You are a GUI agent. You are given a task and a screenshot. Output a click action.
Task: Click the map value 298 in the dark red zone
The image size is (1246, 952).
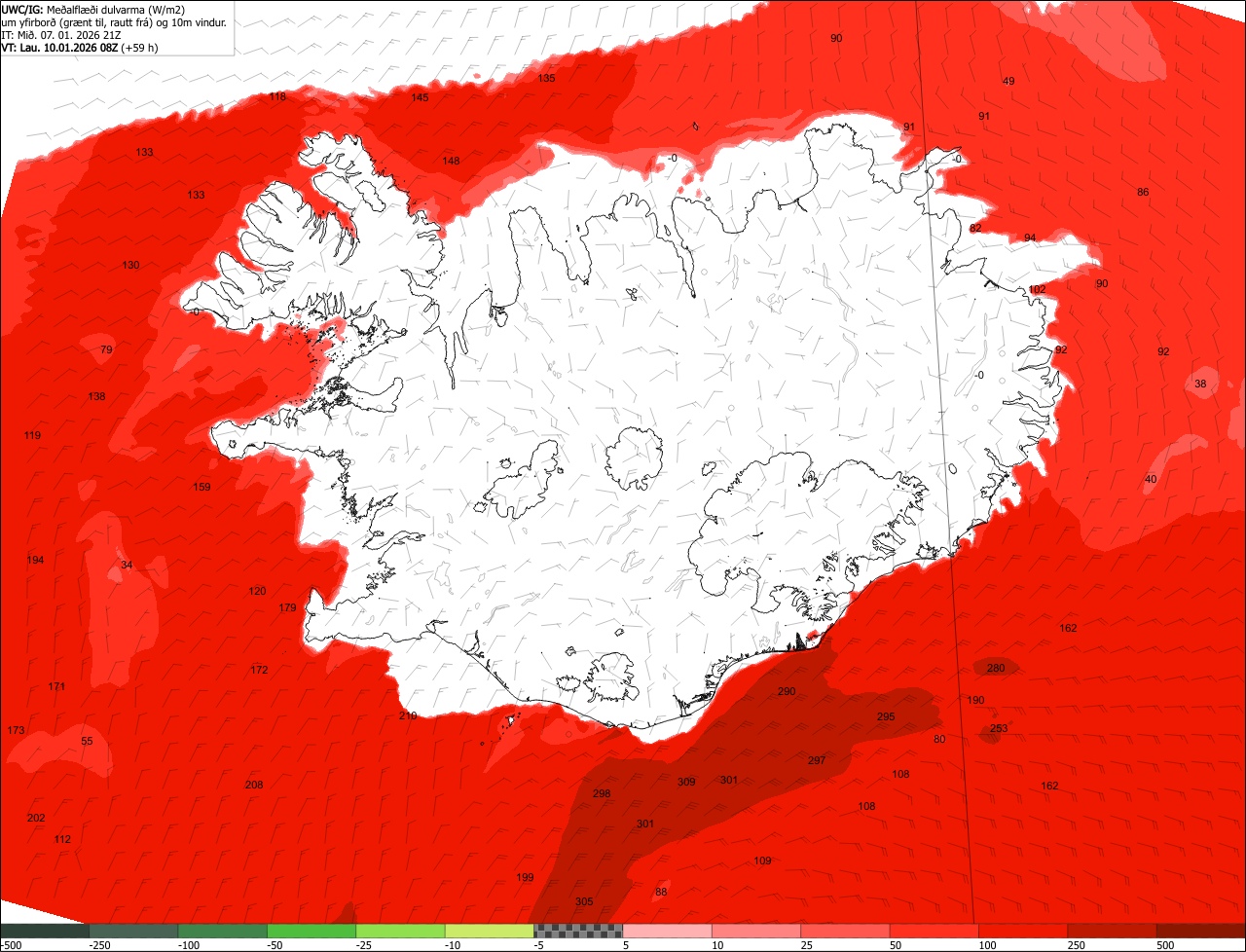click(x=602, y=793)
